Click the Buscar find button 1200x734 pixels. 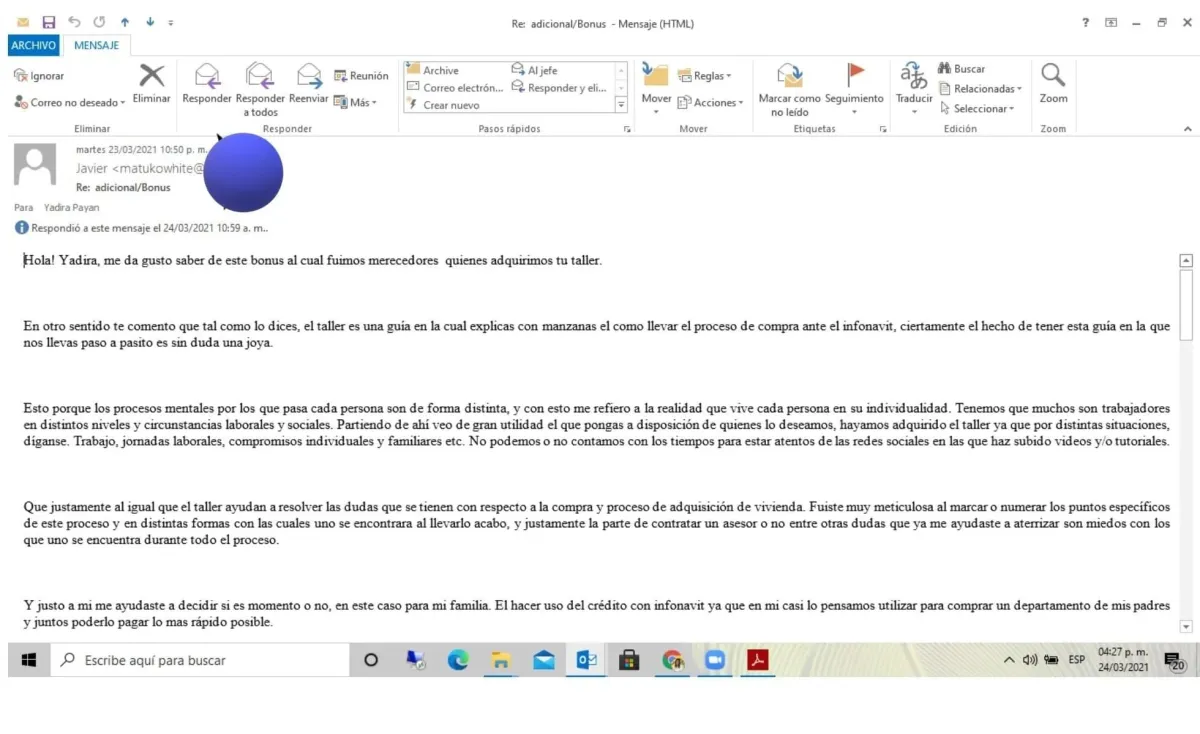point(961,69)
